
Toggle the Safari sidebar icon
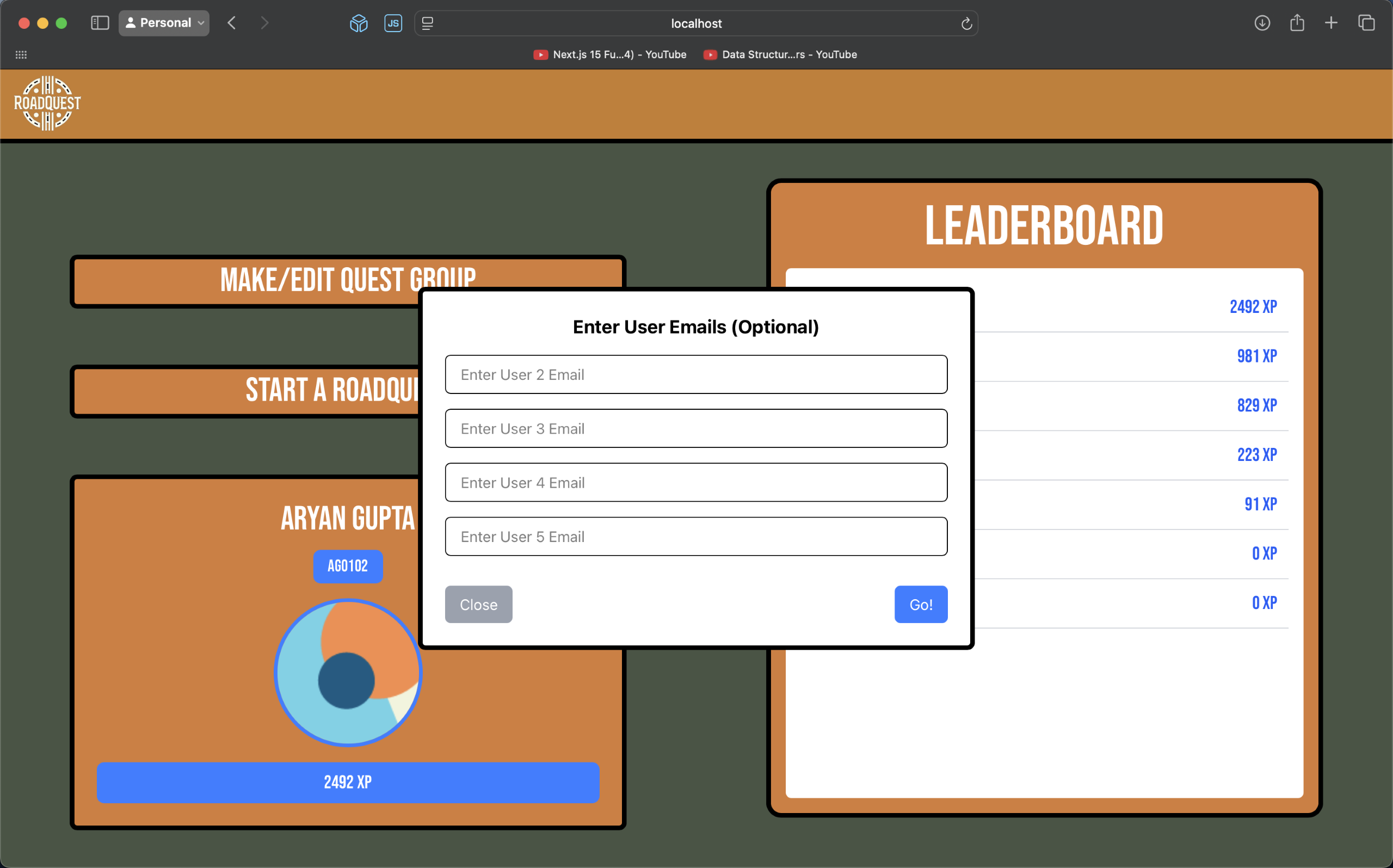[x=100, y=23]
